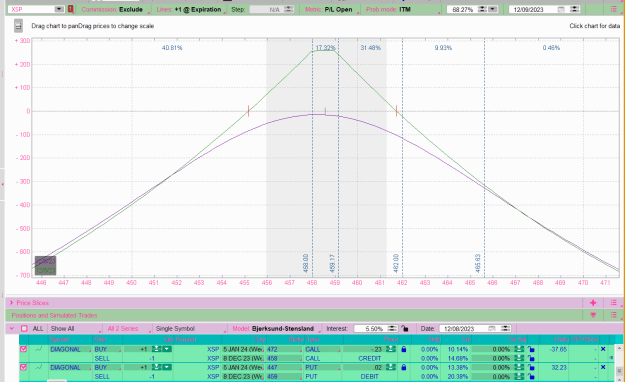This screenshot has width=625, height=382.
Task: Expand the Price Slices section
Action: click(x=12, y=303)
